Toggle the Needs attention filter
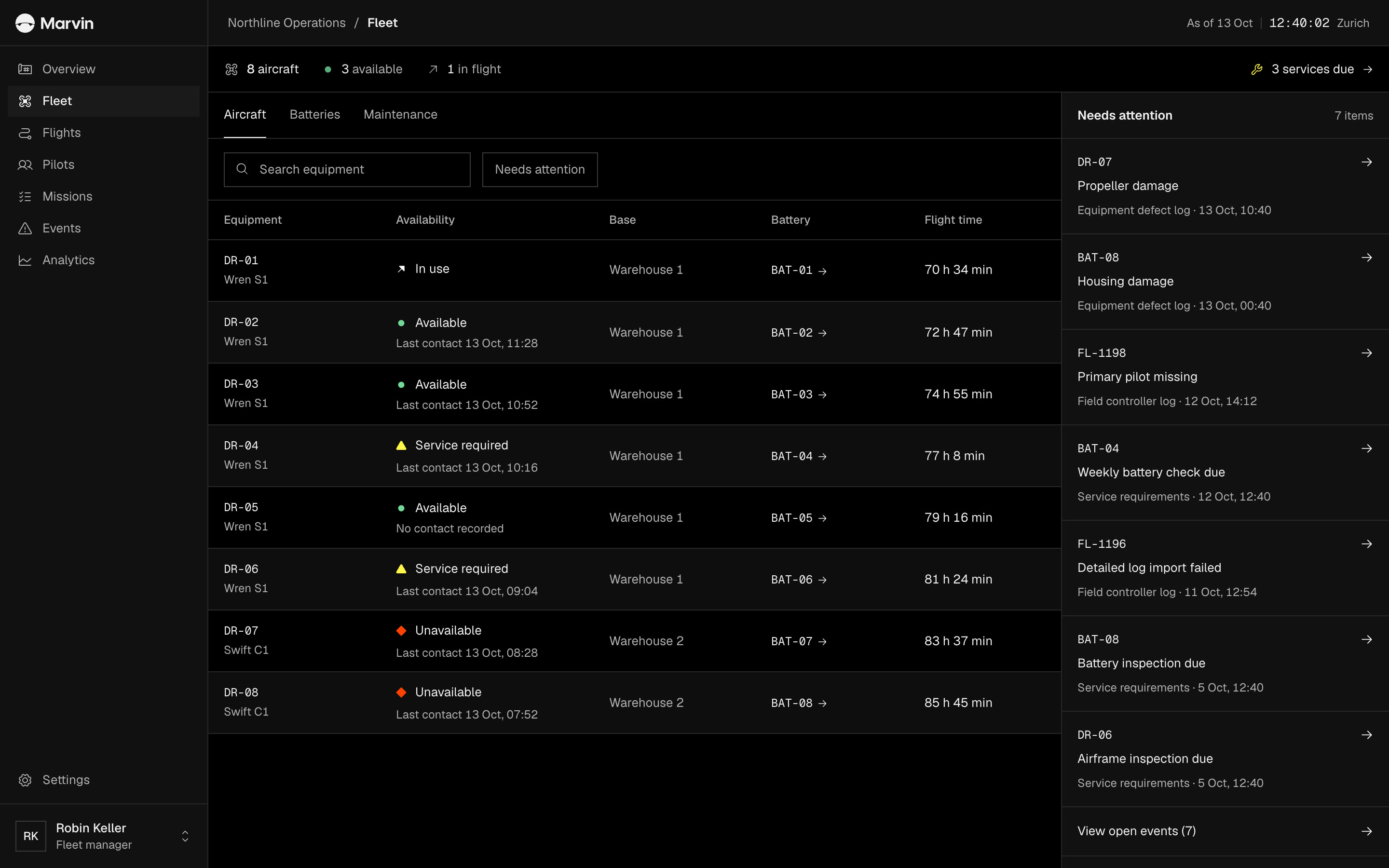1389x868 pixels. pos(540,169)
